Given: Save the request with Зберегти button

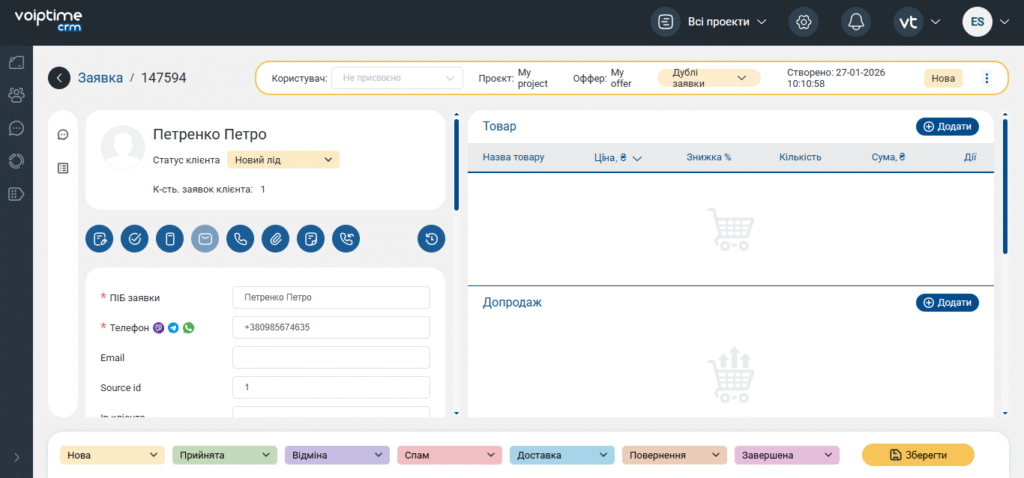Looking at the screenshot, I should (918, 455).
